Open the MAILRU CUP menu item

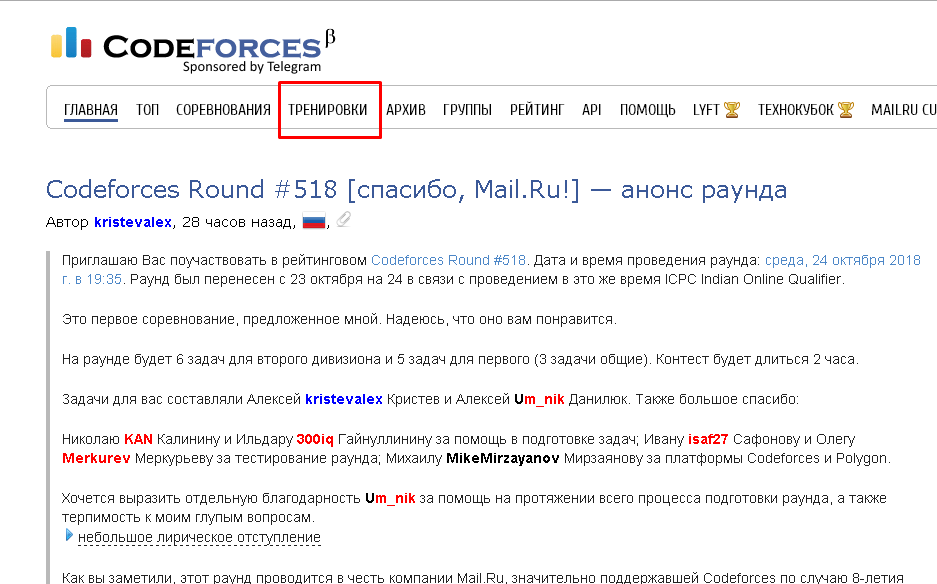point(904,110)
